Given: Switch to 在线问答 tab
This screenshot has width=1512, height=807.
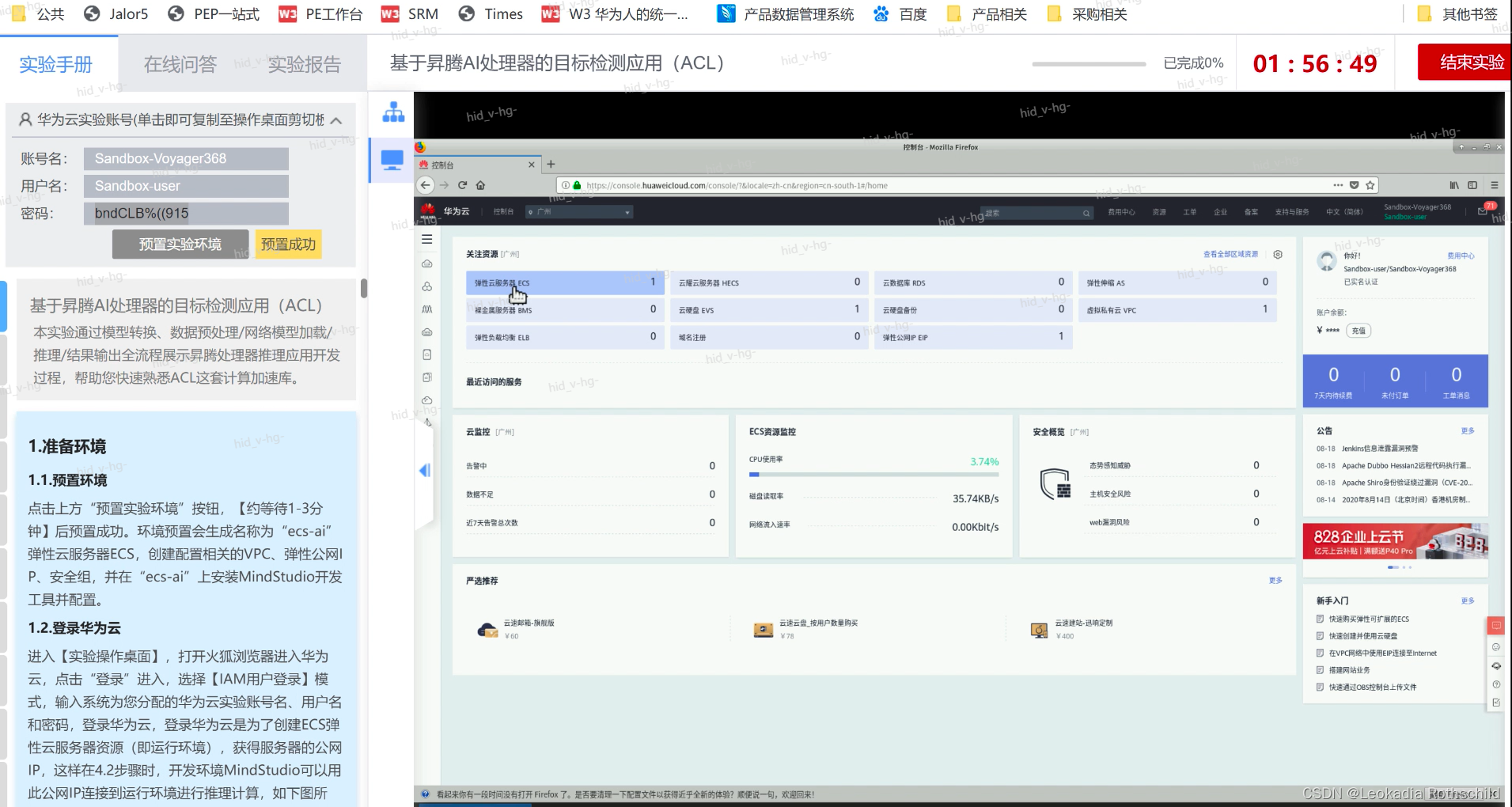Looking at the screenshot, I should (x=180, y=64).
